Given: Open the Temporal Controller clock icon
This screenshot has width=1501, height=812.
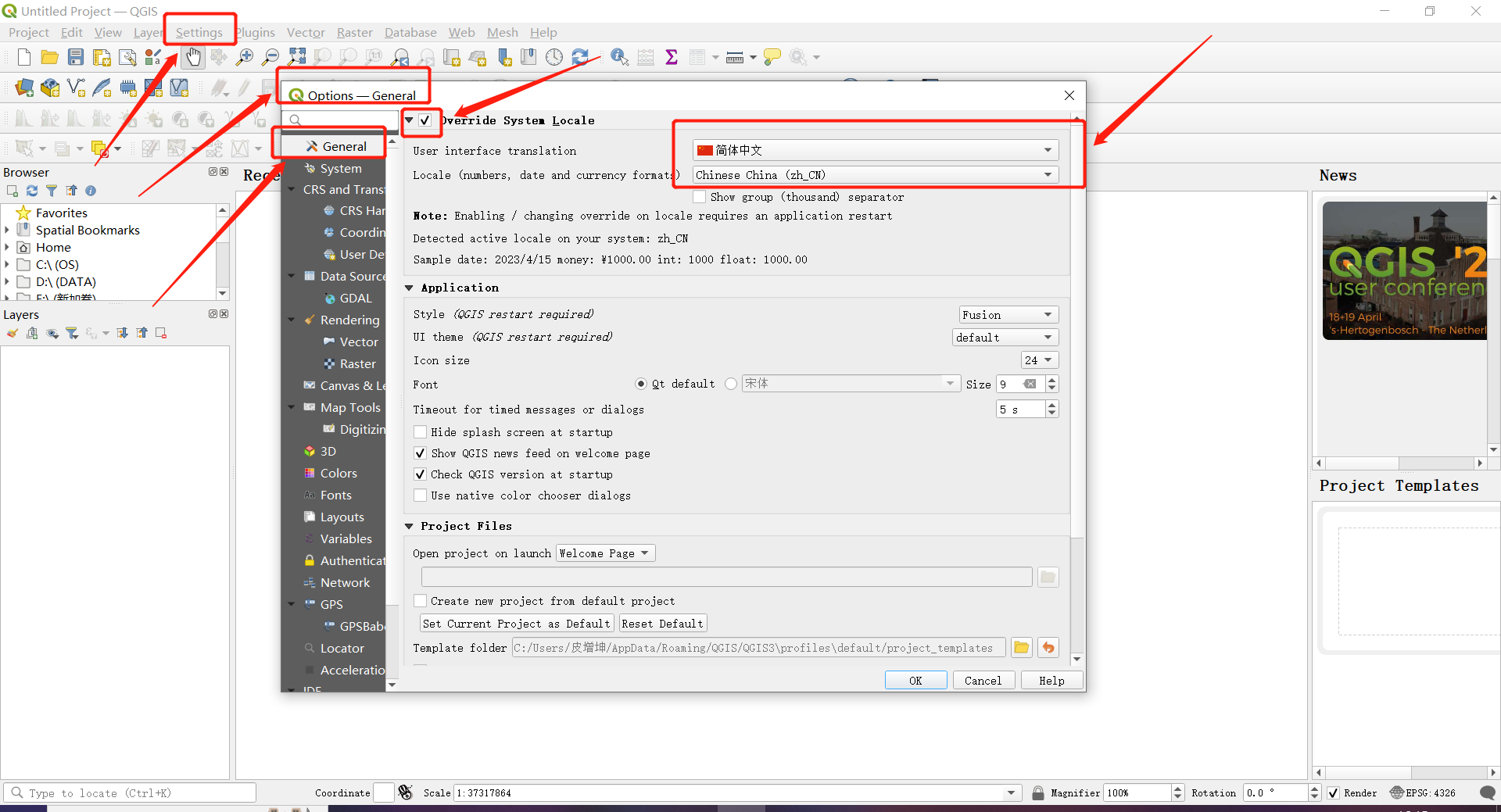Looking at the screenshot, I should pyautogui.click(x=554, y=57).
